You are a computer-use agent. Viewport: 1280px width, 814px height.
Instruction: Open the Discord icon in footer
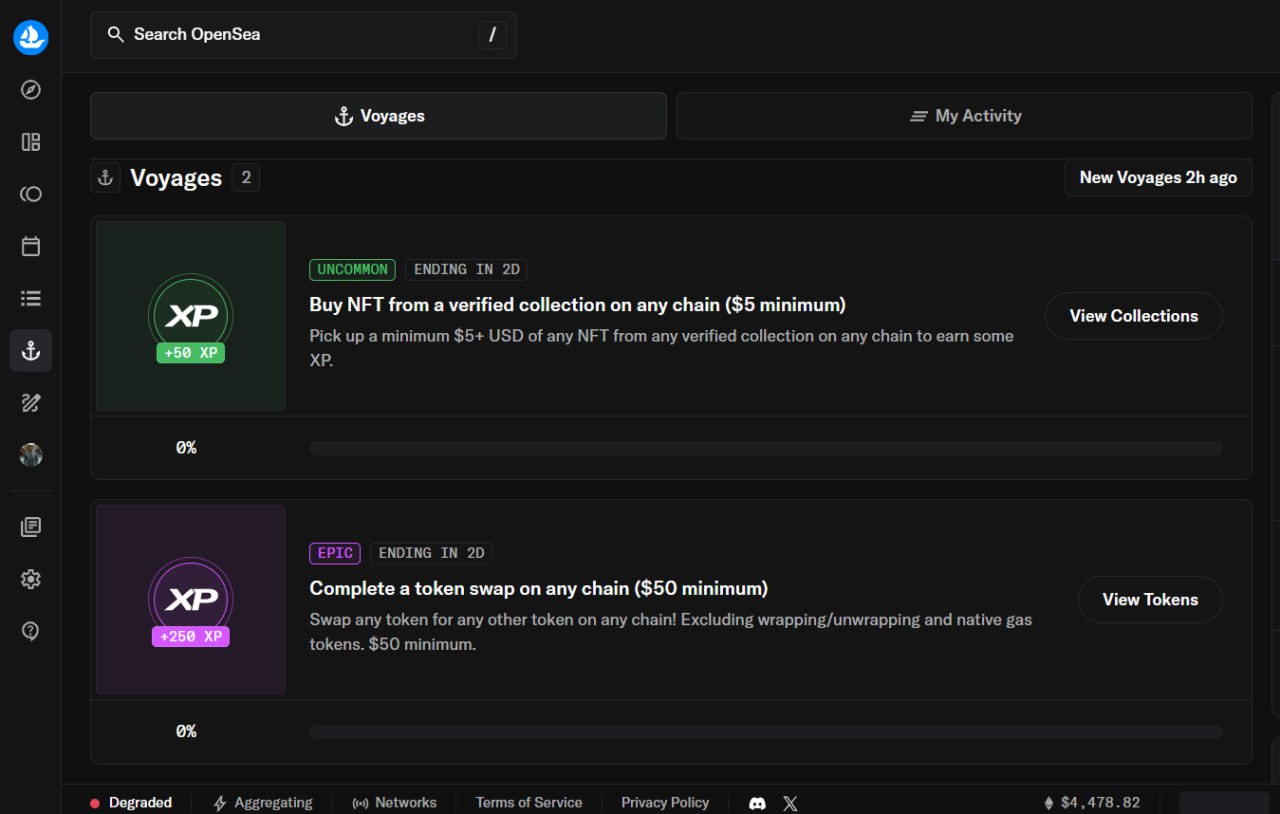[x=757, y=803]
